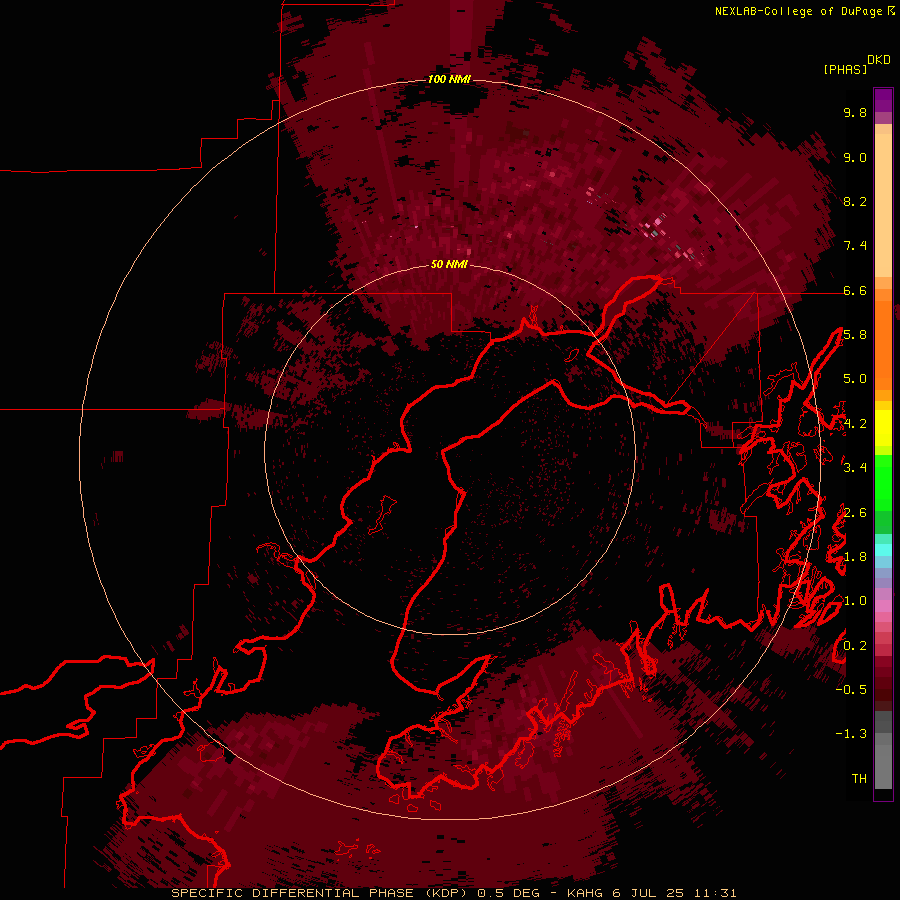Click the 6.6 value on the color scale
The image size is (900, 900).
coord(855,290)
